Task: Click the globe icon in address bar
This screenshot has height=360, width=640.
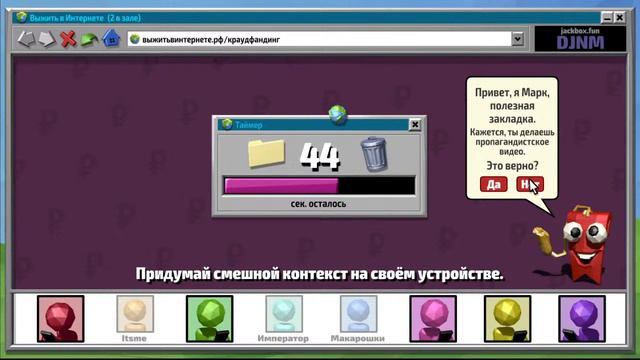Action: (x=135, y=39)
